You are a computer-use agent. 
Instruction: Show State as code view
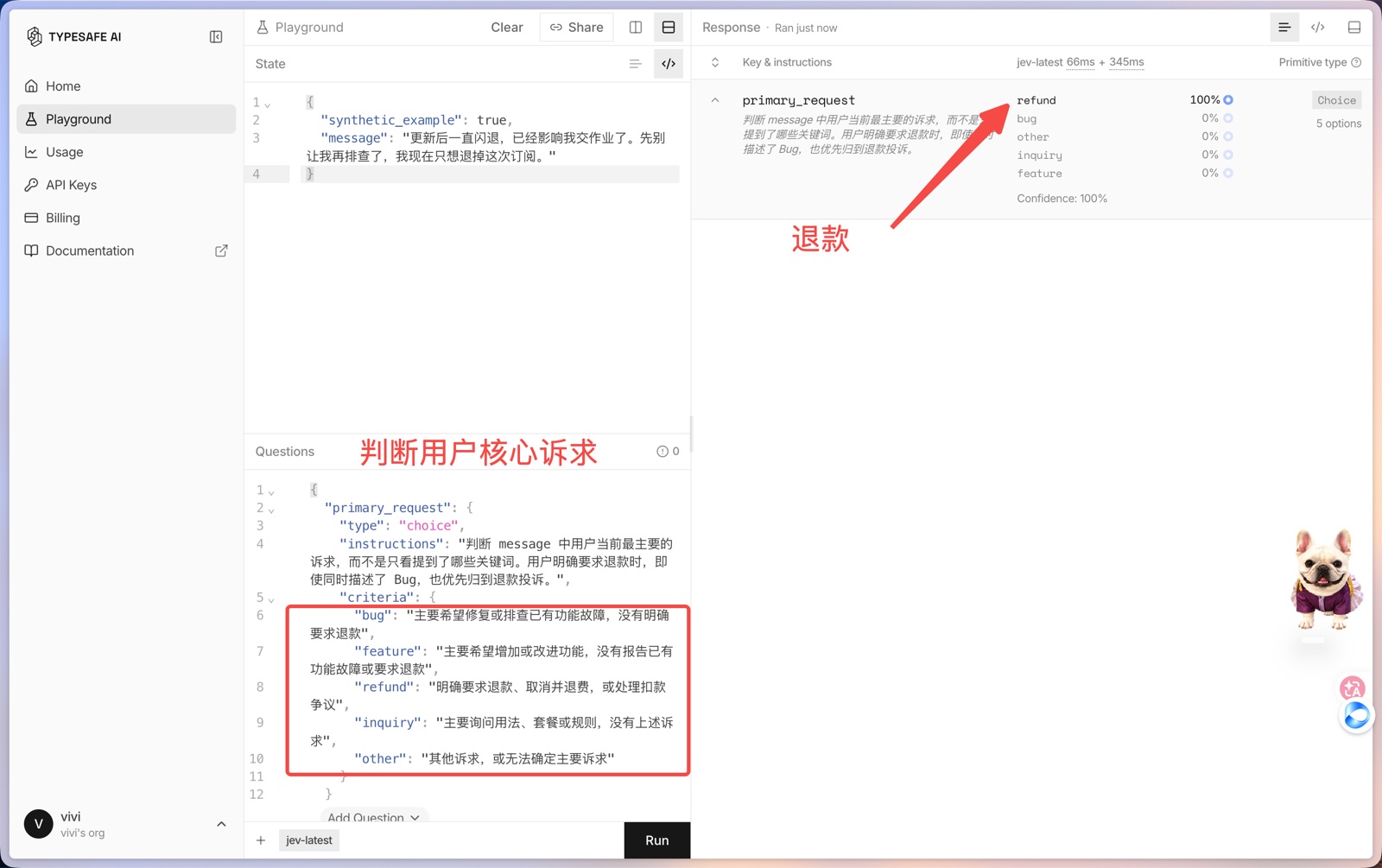[669, 64]
